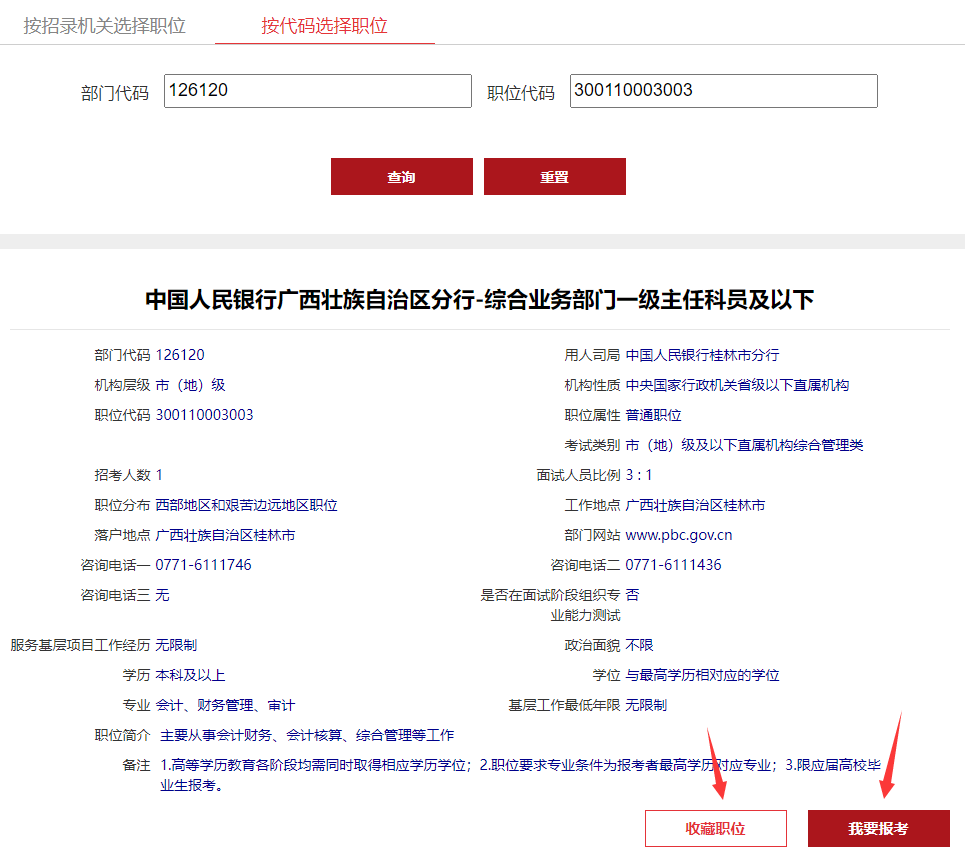Click 职位分布 value 西部地区和艰苦边远地区职位
The image size is (965, 857).
pyautogui.click(x=246, y=505)
